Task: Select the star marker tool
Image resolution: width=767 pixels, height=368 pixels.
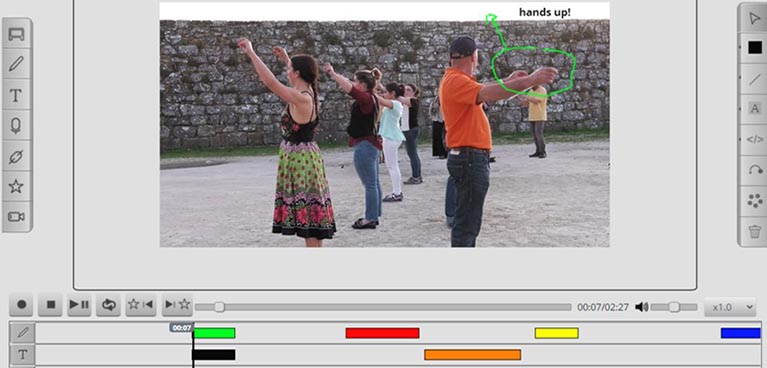Action: [x=16, y=186]
